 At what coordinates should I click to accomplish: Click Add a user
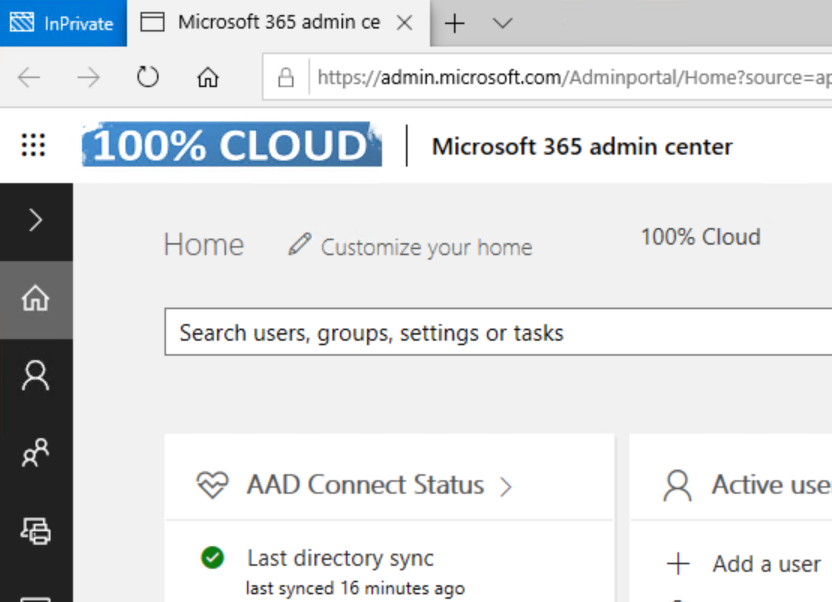pos(766,564)
